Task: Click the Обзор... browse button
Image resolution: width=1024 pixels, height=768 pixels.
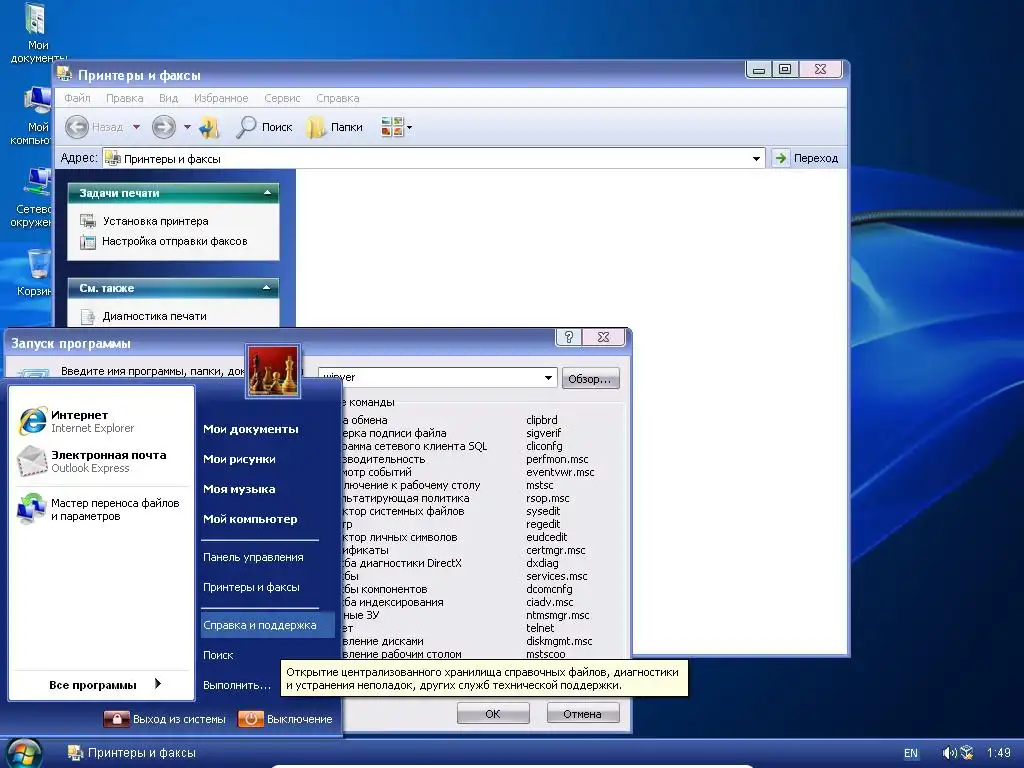Action: click(x=590, y=379)
